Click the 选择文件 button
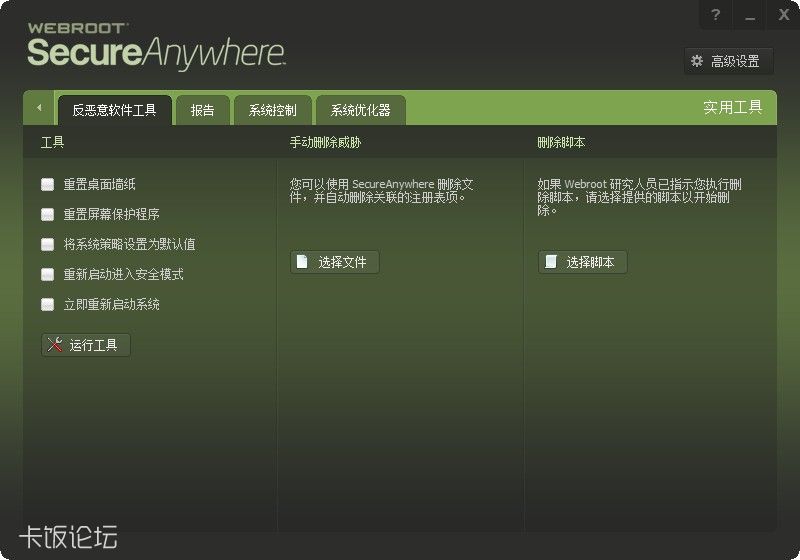Screen dimensions: 800x560 (335, 262)
